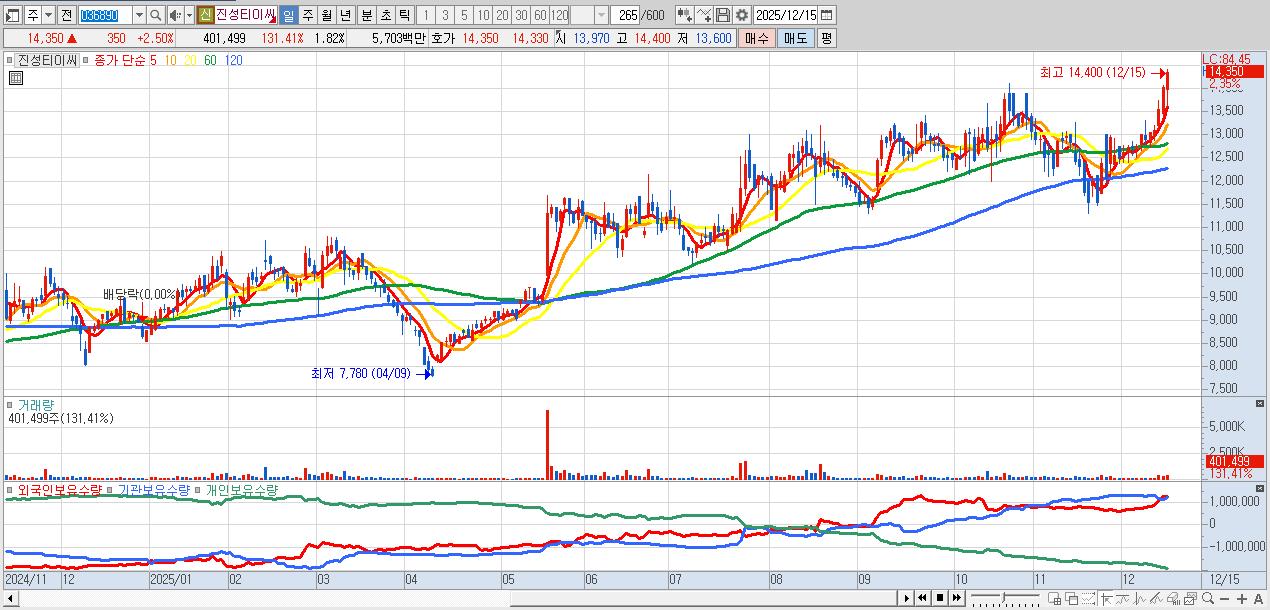Select interval preset 1
The width and height of the screenshot is (1270, 610).
tap(426, 15)
